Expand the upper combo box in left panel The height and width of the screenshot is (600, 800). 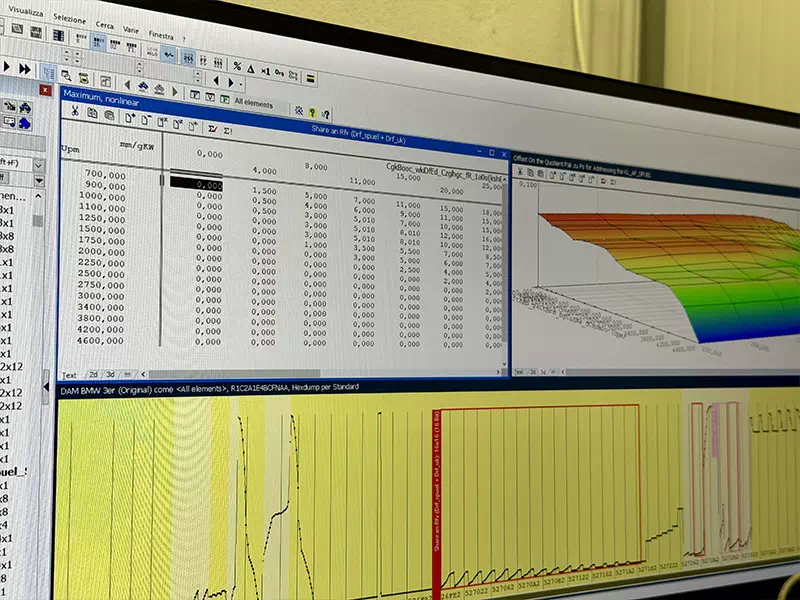click(39, 165)
